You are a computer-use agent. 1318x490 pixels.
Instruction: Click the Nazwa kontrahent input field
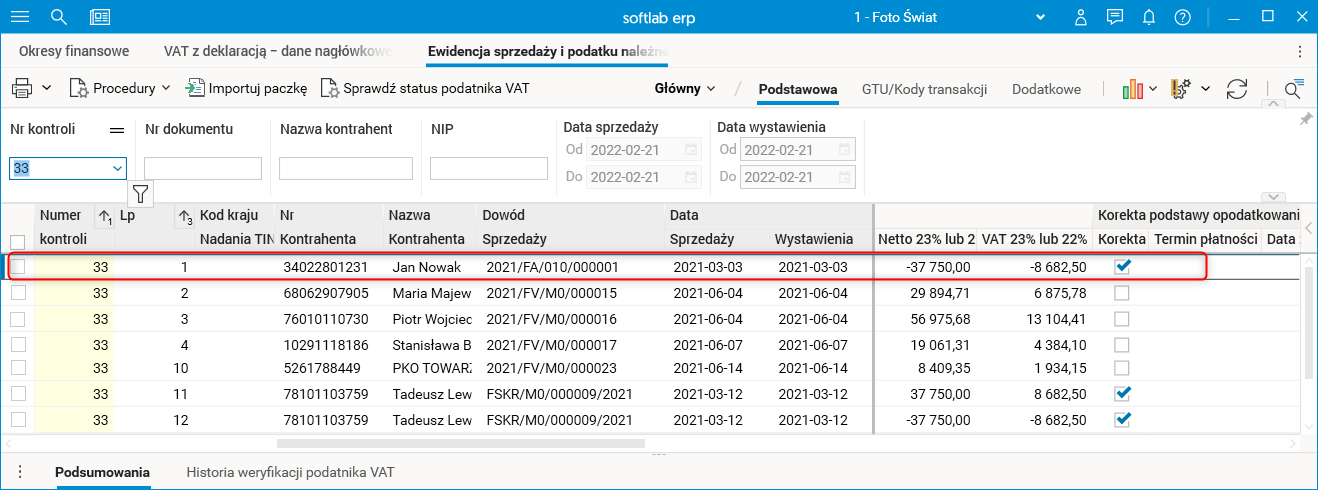346,169
